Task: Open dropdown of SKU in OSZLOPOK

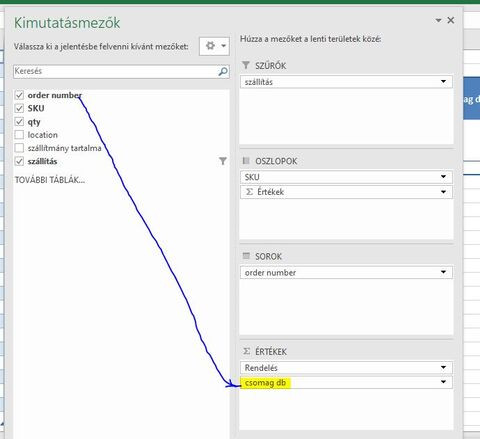Action: point(443,177)
